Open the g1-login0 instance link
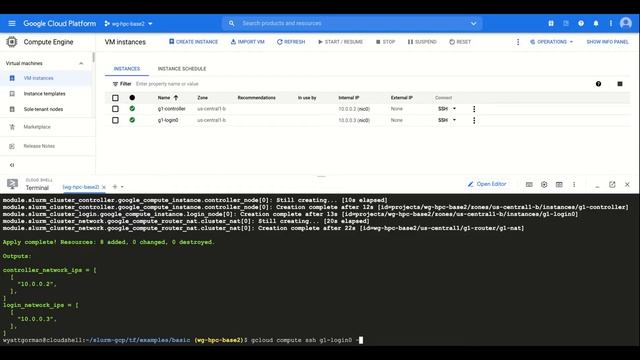640x360 pixels. coord(168,120)
